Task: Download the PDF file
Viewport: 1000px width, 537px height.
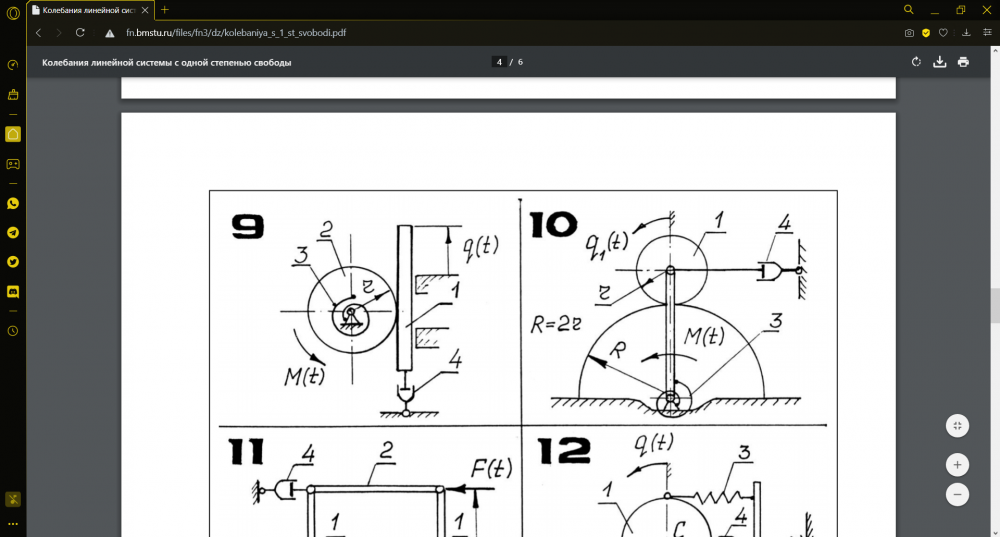Action: click(939, 62)
